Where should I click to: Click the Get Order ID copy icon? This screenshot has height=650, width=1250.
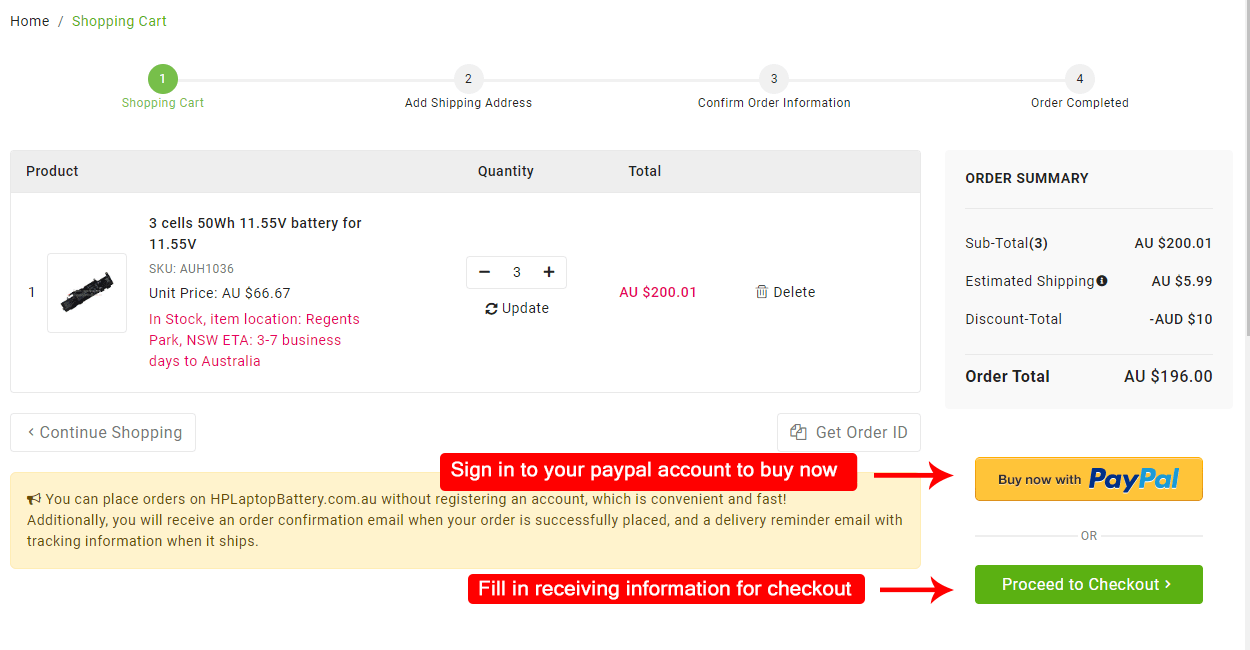798,432
